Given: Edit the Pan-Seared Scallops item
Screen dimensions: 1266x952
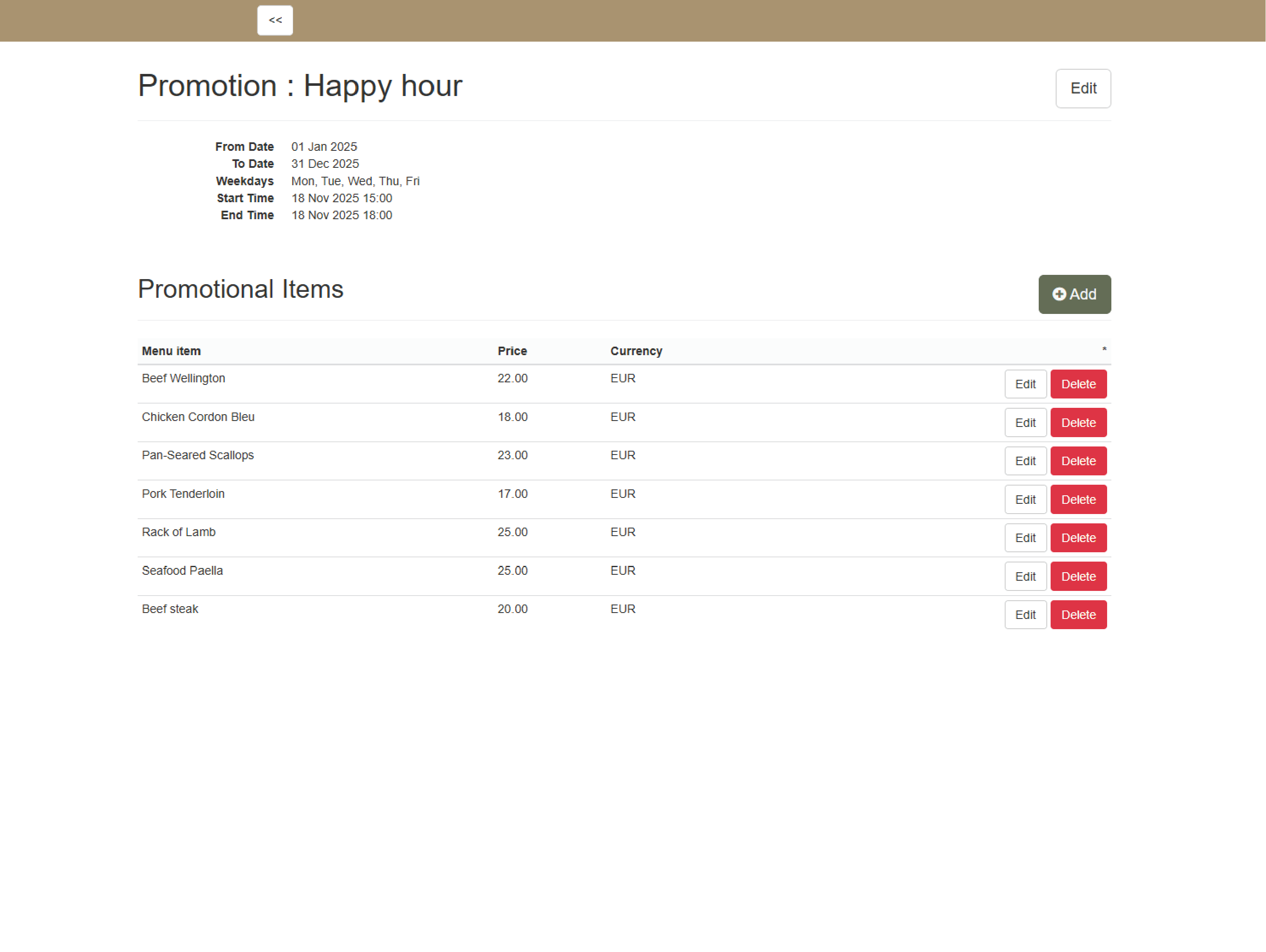Looking at the screenshot, I should tap(1025, 460).
